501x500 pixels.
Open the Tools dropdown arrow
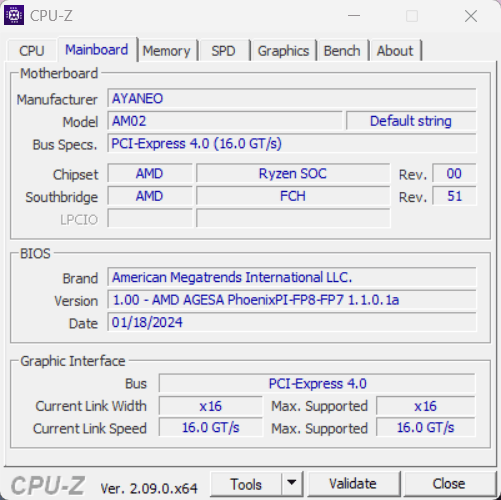[292, 483]
